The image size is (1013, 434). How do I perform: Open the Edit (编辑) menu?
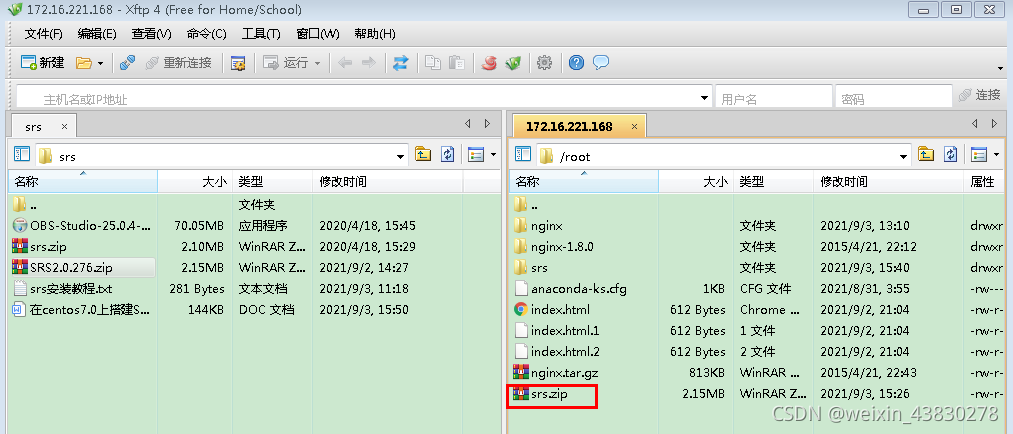coord(97,34)
